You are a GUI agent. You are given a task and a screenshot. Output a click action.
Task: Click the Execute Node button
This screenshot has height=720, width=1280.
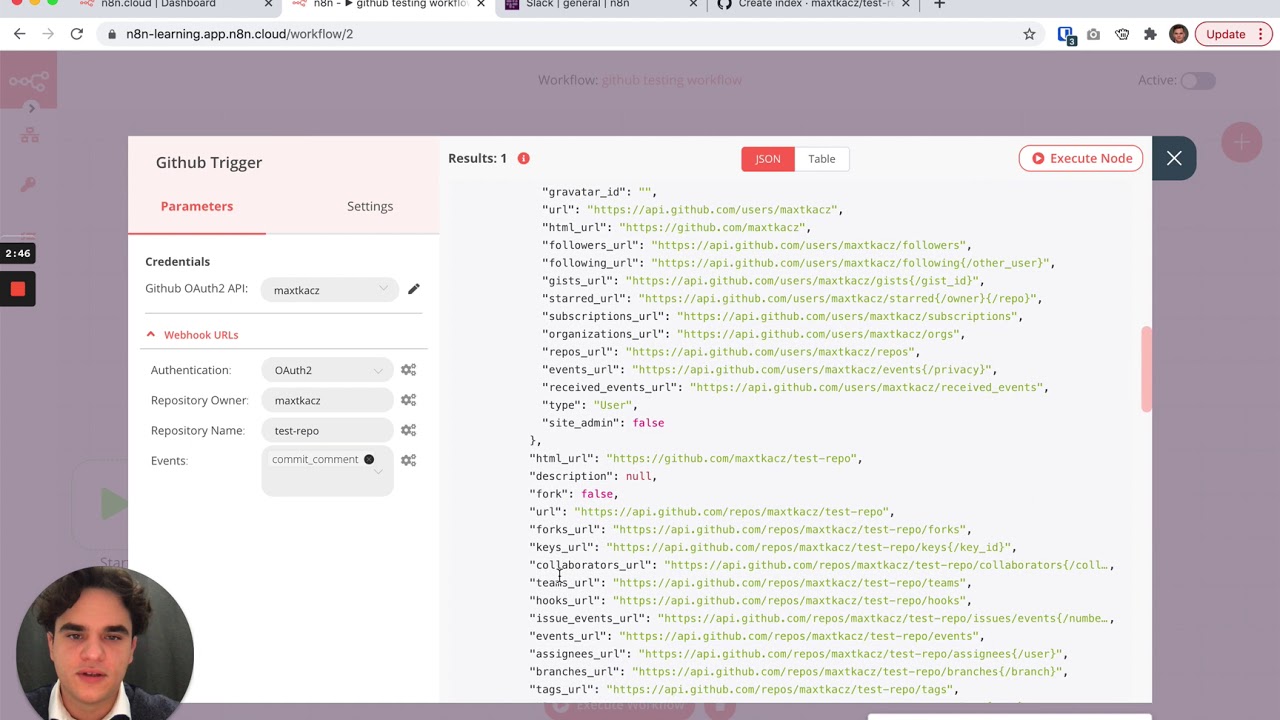pyautogui.click(x=1081, y=158)
